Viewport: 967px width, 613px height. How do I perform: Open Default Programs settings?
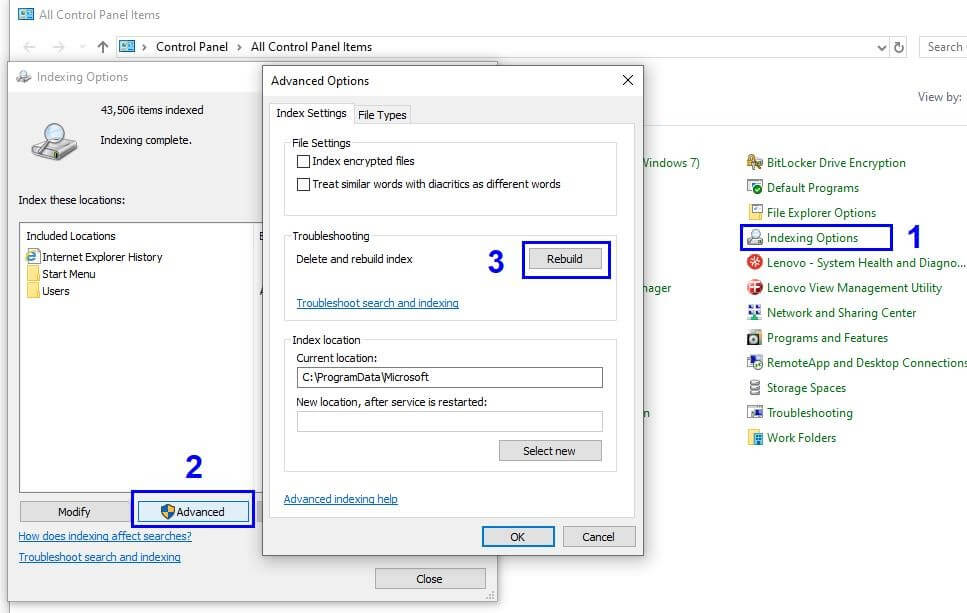pyautogui.click(x=810, y=187)
